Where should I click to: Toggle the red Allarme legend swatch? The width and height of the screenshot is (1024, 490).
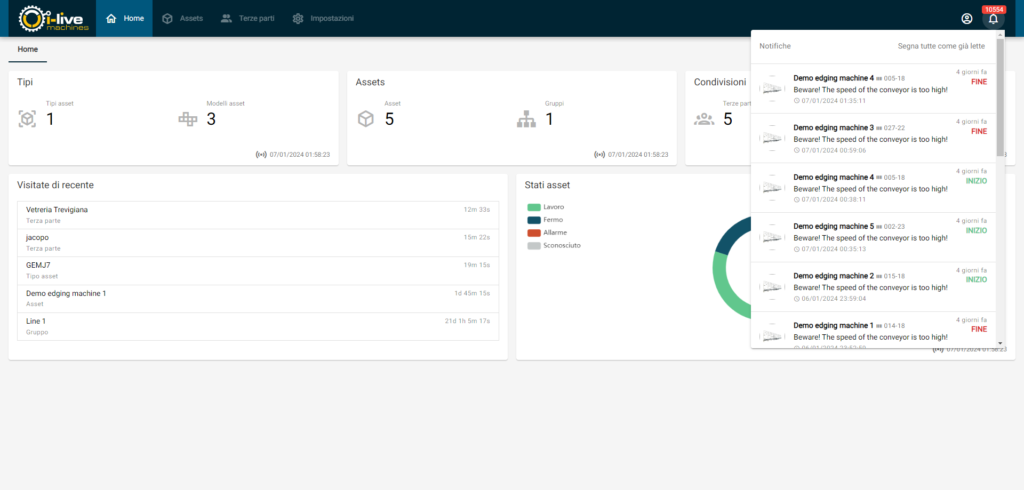coord(534,232)
